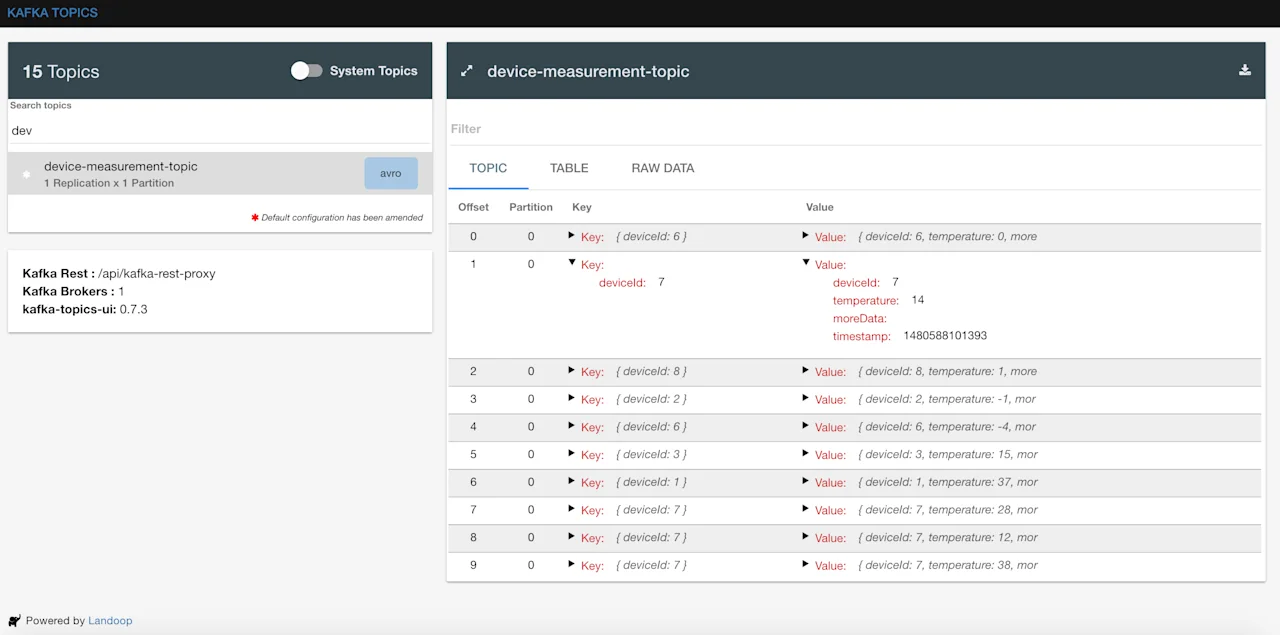Expand the Key for offset 7

coord(571,508)
